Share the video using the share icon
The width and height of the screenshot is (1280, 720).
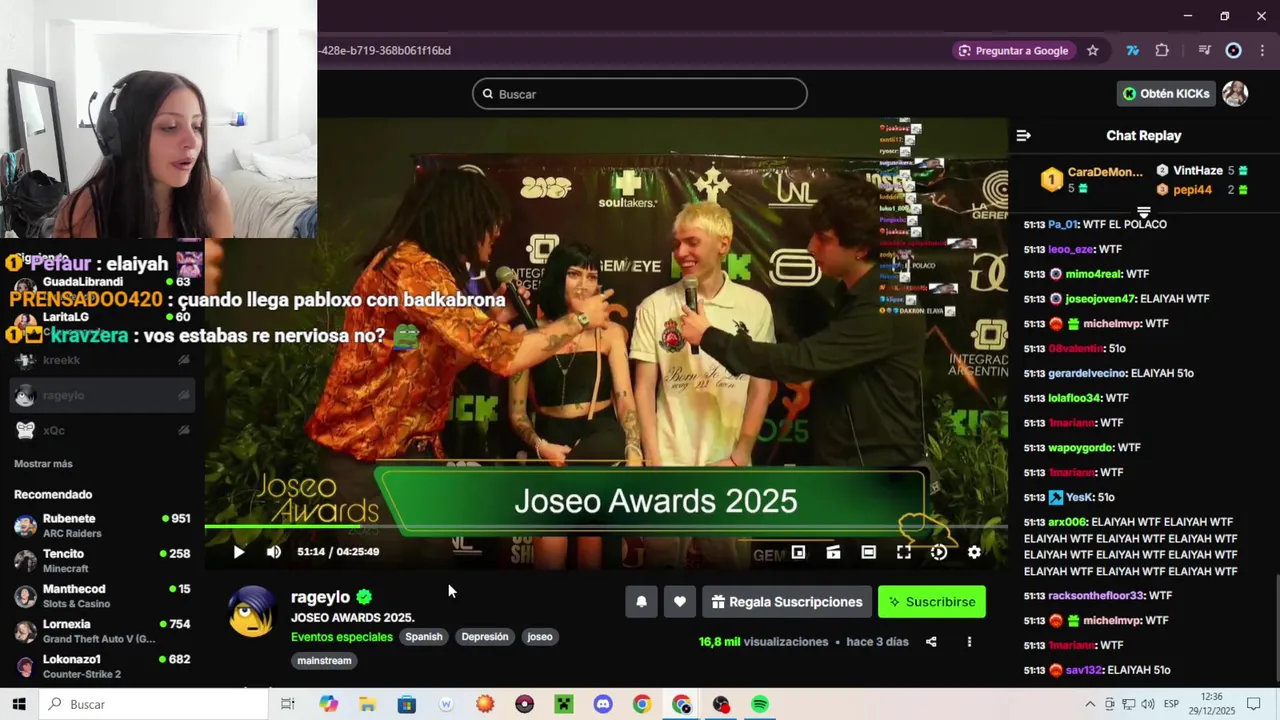coord(931,642)
